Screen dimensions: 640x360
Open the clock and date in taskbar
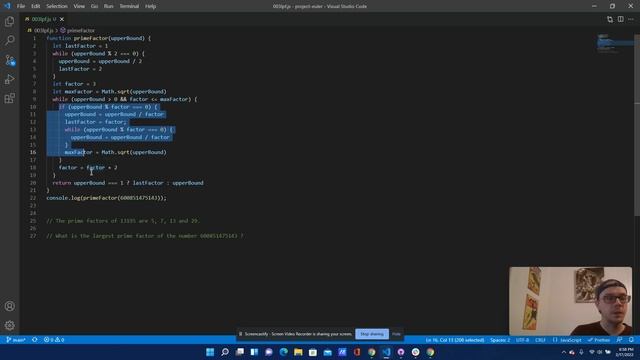coord(625,352)
